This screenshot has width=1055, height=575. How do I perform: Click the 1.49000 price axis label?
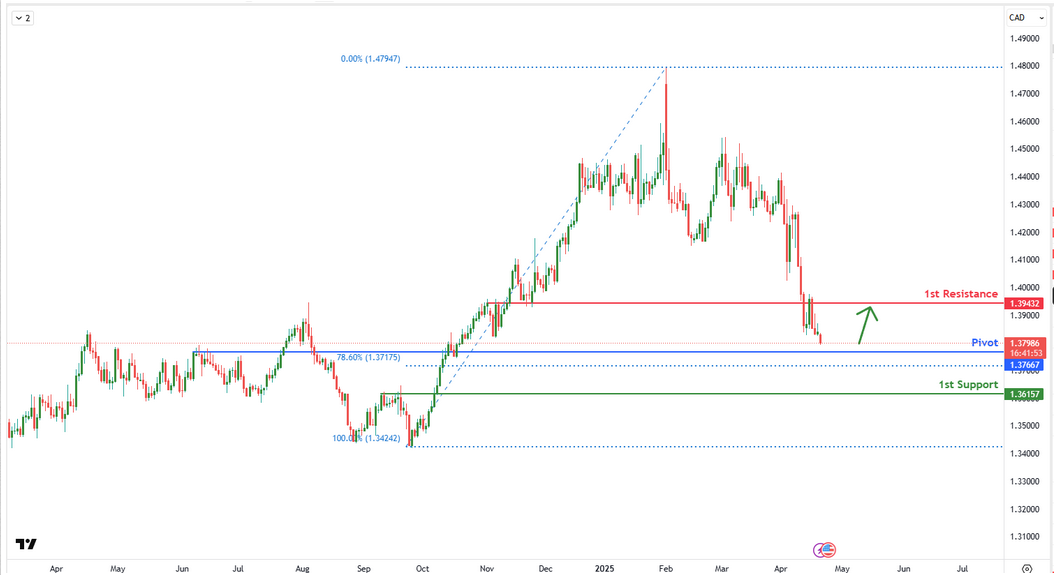[1024, 38]
